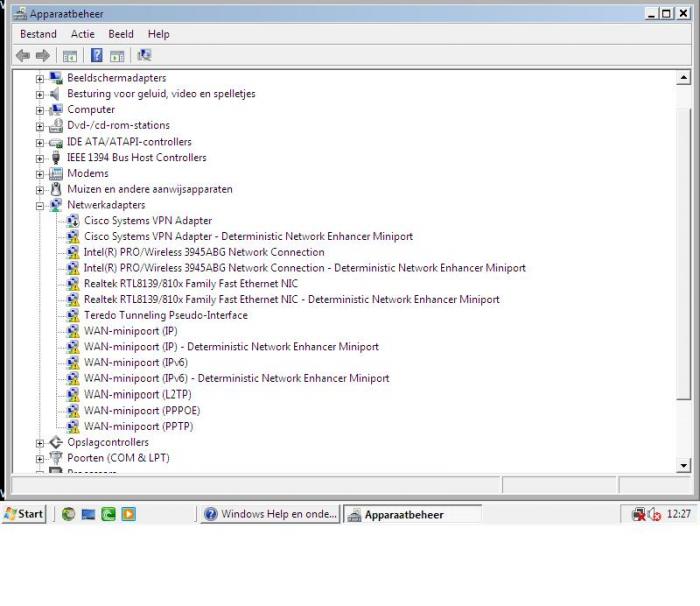Image resolution: width=700 pixels, height=606 pixels.
Task: Click the disabled icon of Cisco Systems VPN Adapter
Action: (x=73, y=221)
